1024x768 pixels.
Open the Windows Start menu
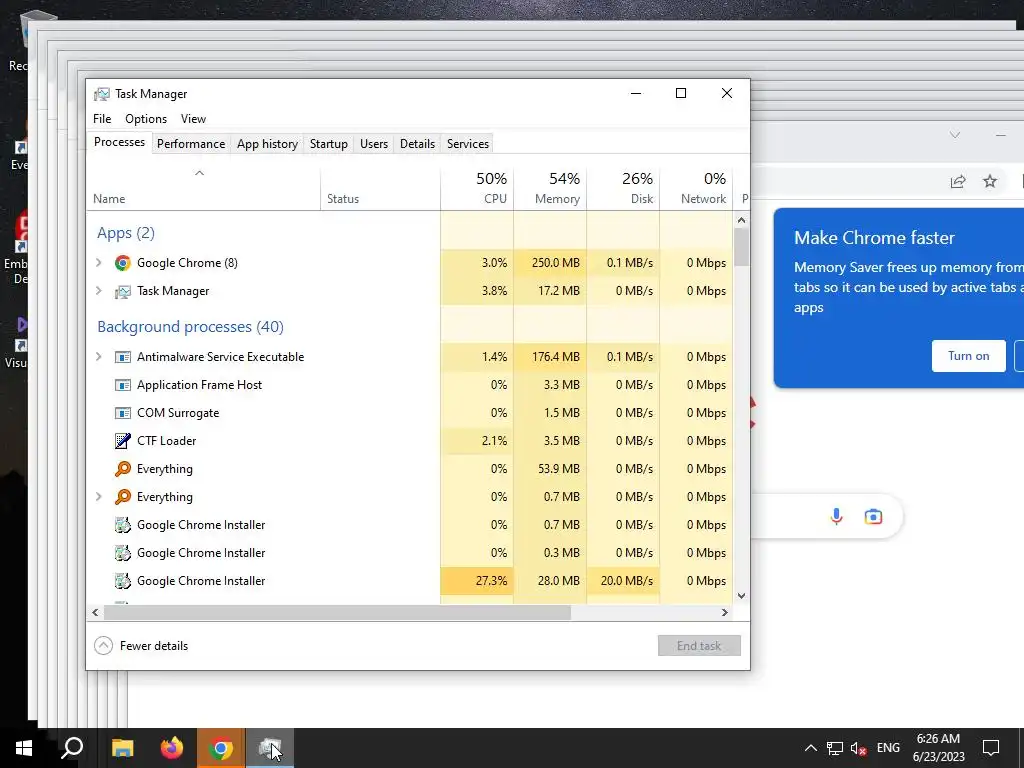pos(24,748)
